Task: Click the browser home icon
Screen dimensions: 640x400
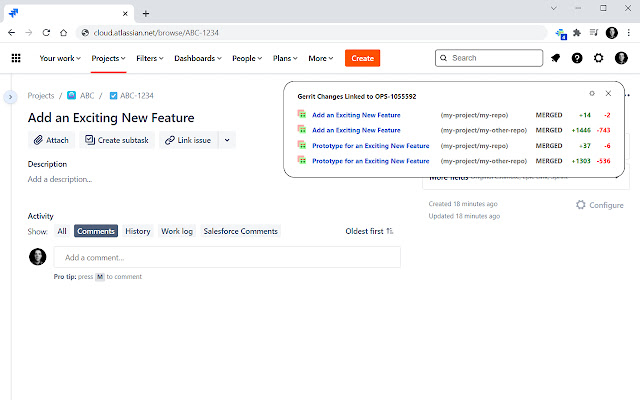Action: [x=63, y=33]
